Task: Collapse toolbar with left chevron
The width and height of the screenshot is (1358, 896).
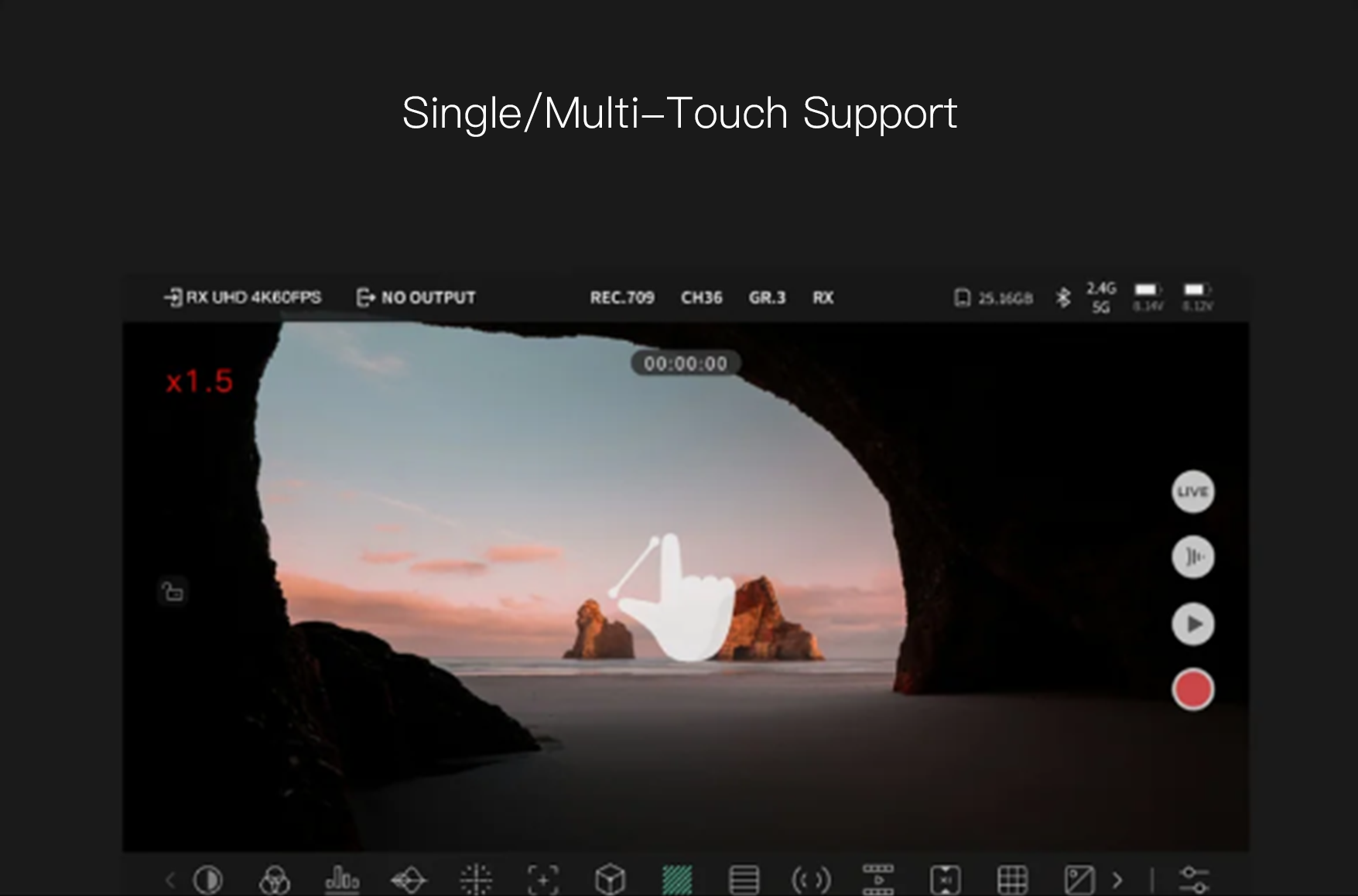Action: pyautogui.click(x=170, y=880)
